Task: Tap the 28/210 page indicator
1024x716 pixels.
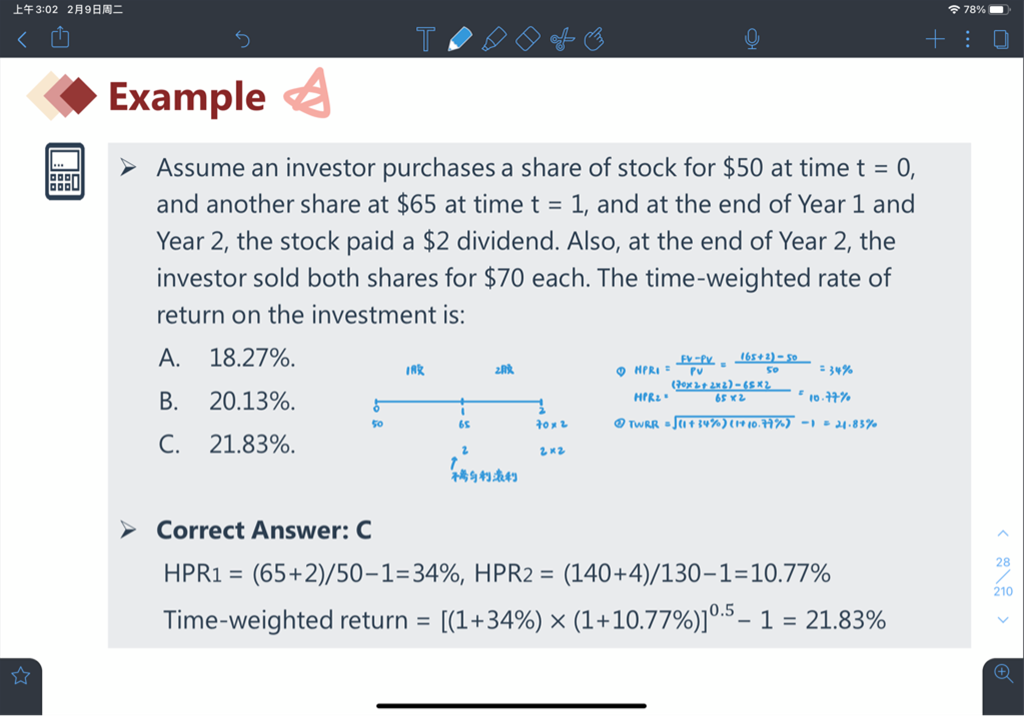Action: pos(1003,576)
